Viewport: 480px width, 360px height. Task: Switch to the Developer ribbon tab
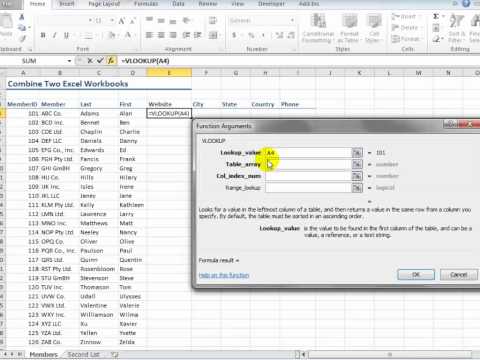(x=271, y=4)
